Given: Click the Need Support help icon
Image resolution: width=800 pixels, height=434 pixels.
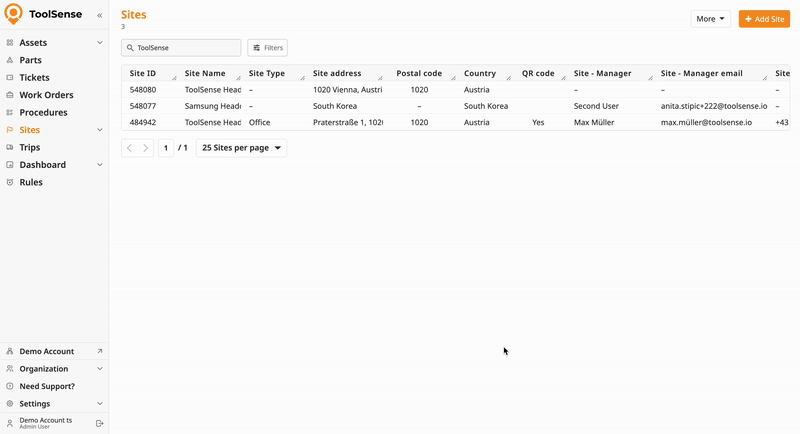Looking at the screenshot, I should click(x=10, y=386).
